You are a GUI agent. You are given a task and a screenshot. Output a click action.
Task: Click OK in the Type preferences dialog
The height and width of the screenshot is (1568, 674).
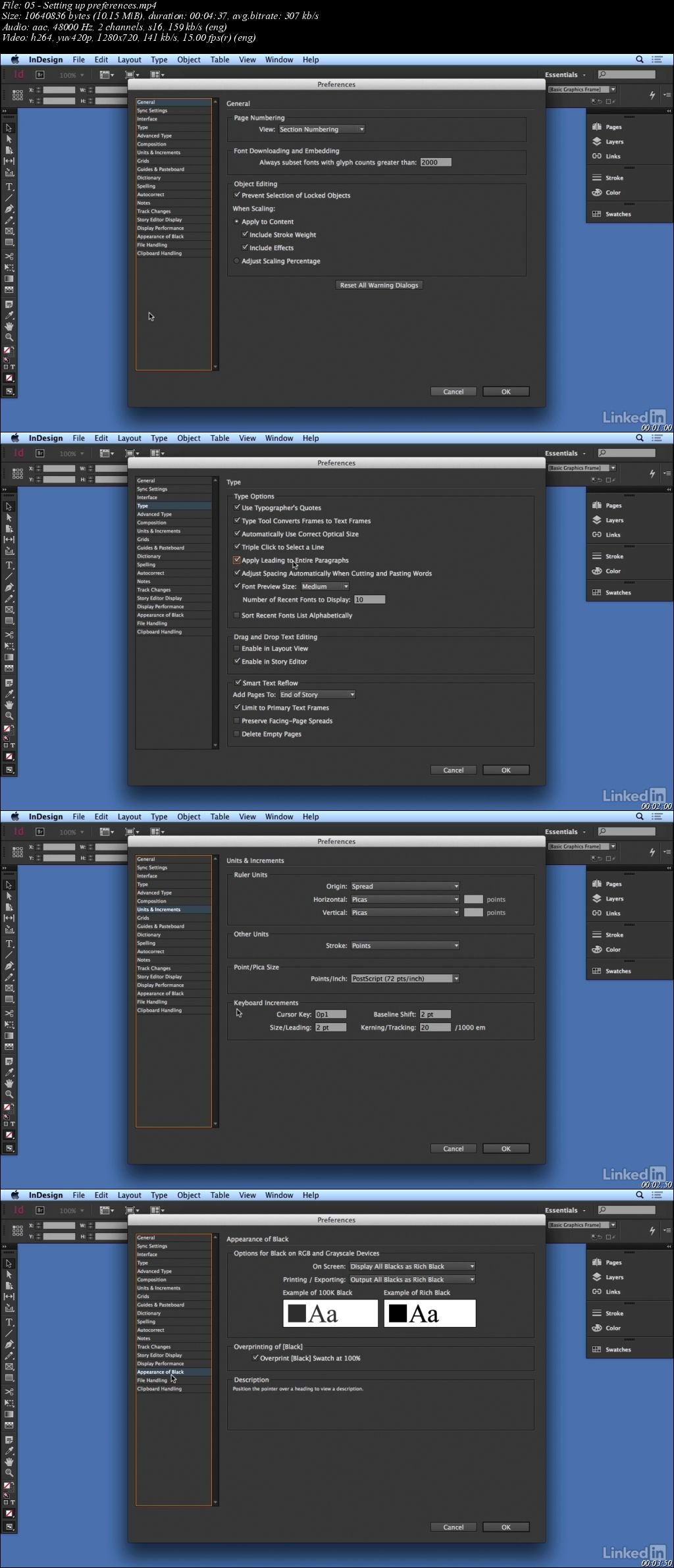(505, 770)
